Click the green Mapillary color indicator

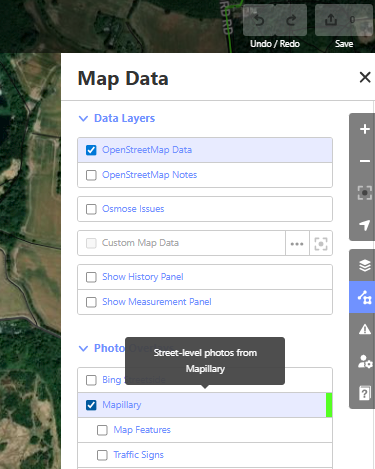tap(329, 405)
